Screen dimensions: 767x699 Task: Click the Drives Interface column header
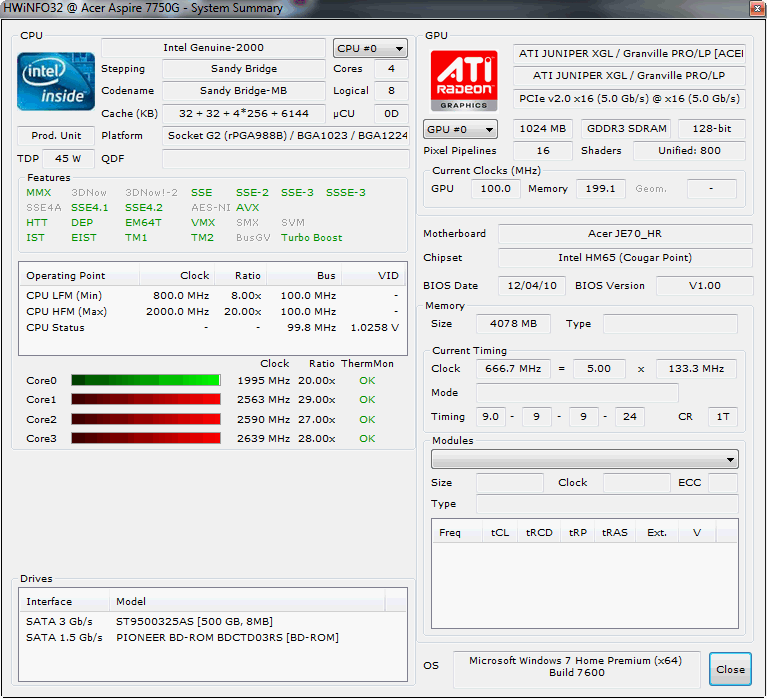click(x=64, y=601)
